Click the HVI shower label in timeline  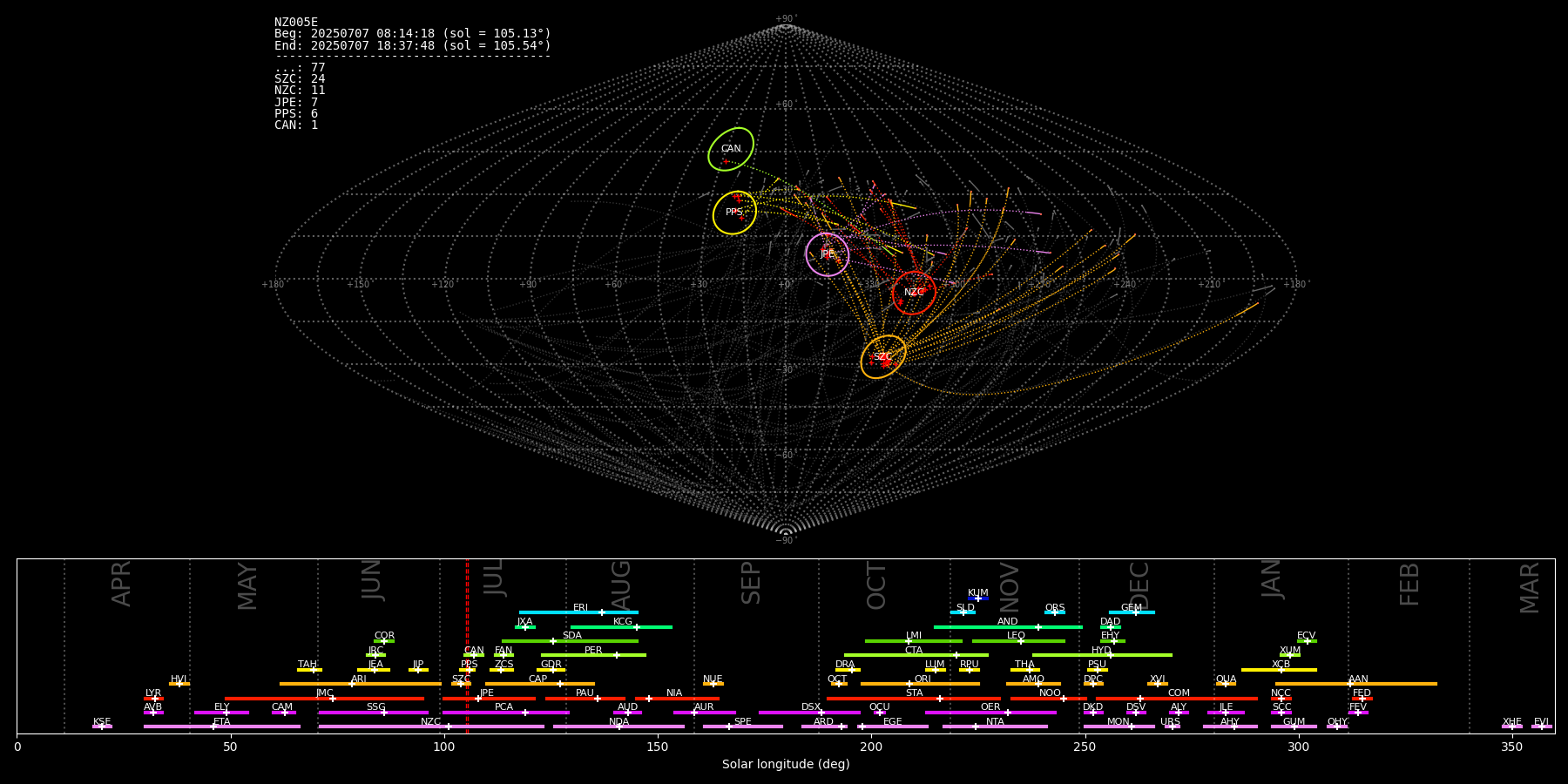179,679
